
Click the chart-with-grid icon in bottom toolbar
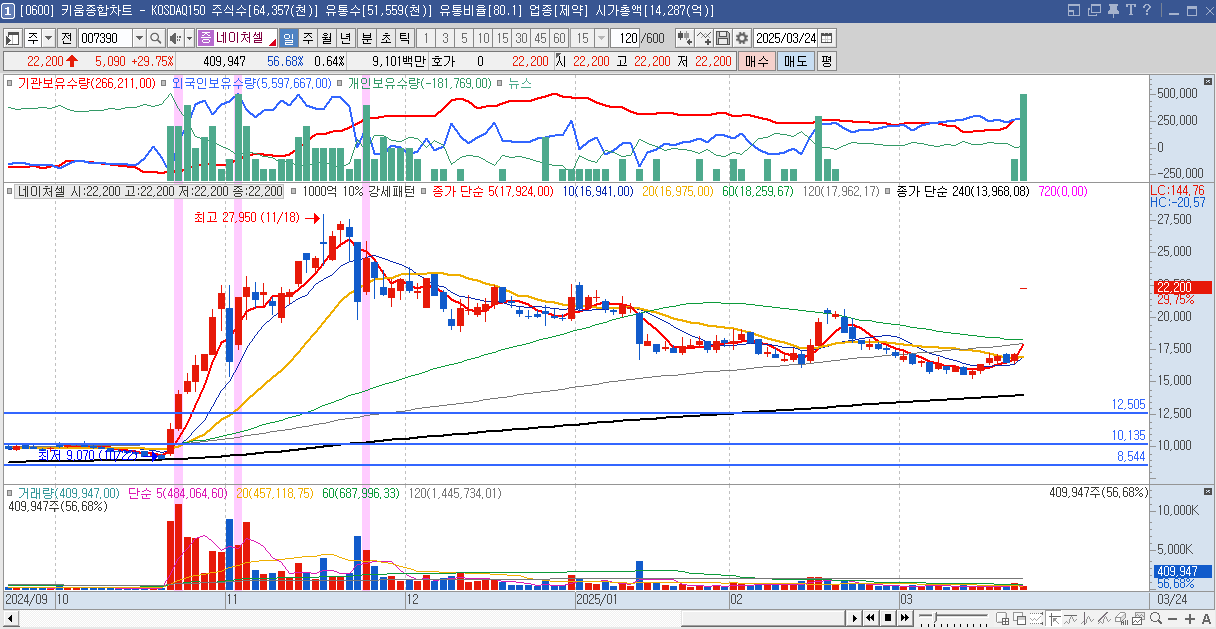point(1003,619)
